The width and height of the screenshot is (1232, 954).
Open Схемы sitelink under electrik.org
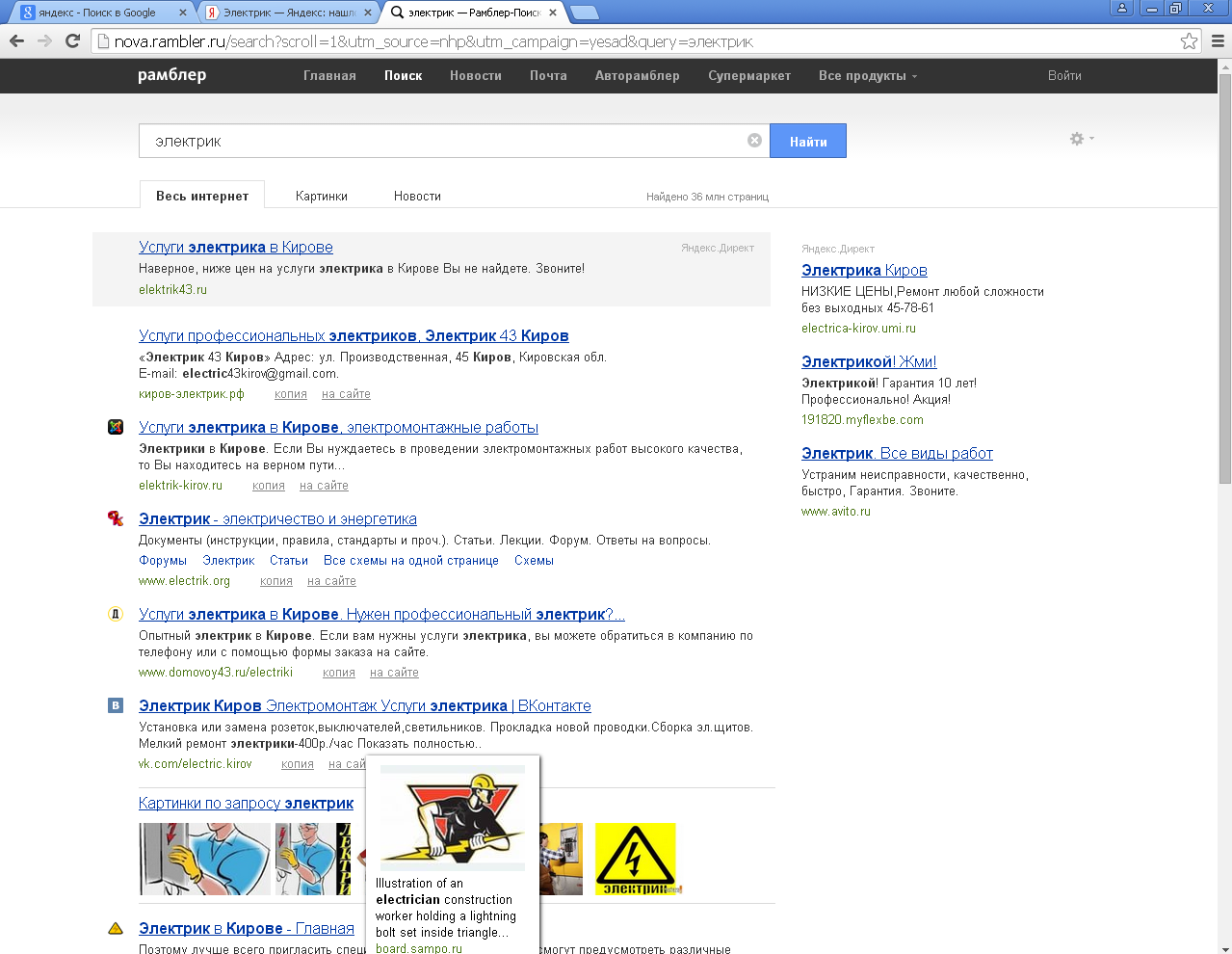(x=534, y=560)
